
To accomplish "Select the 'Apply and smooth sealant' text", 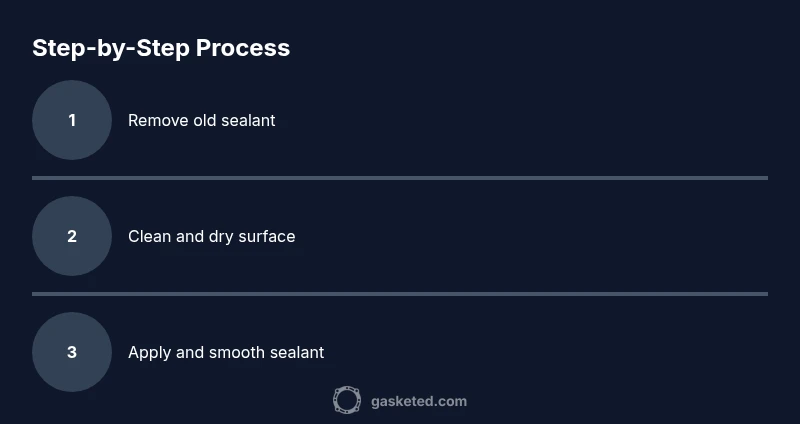I will (x=226, y=352).
